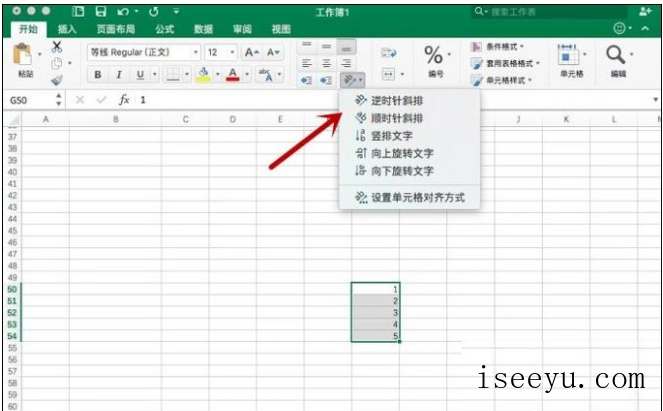Switch to the 插入 tab
Image resolution: width=663 pixels, height=411 pixels.
[x=67, y=29]
